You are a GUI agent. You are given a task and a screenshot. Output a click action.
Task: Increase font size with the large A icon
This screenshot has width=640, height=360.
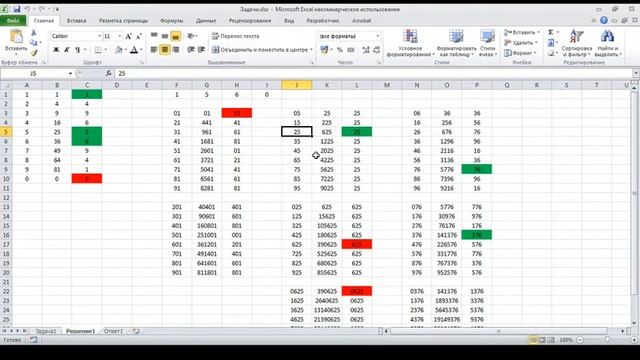tap(129, 36)
